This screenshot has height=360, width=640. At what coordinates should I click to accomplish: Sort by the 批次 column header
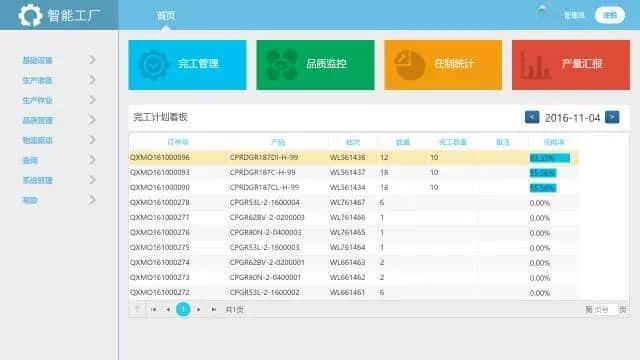[x=353, y=142]
